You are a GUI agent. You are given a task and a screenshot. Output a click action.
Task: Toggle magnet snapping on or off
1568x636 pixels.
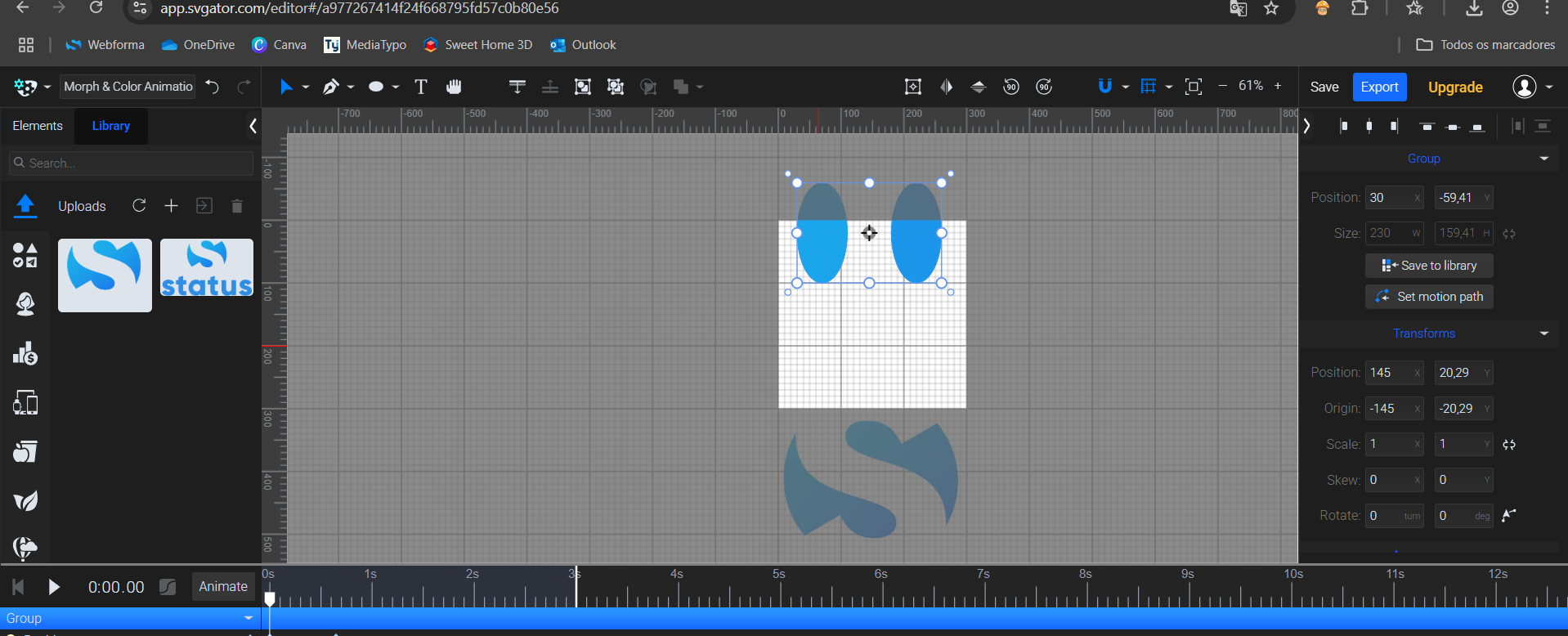point(1104,87)
